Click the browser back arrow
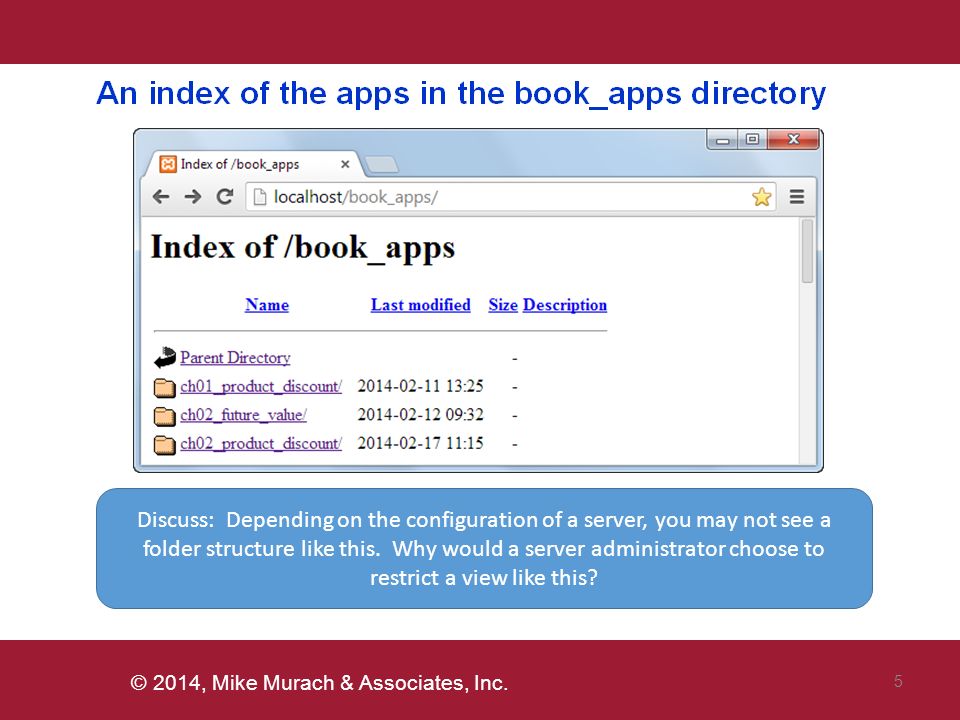Image resolution: width=960 pixels, height=720 pixels. 161,197
